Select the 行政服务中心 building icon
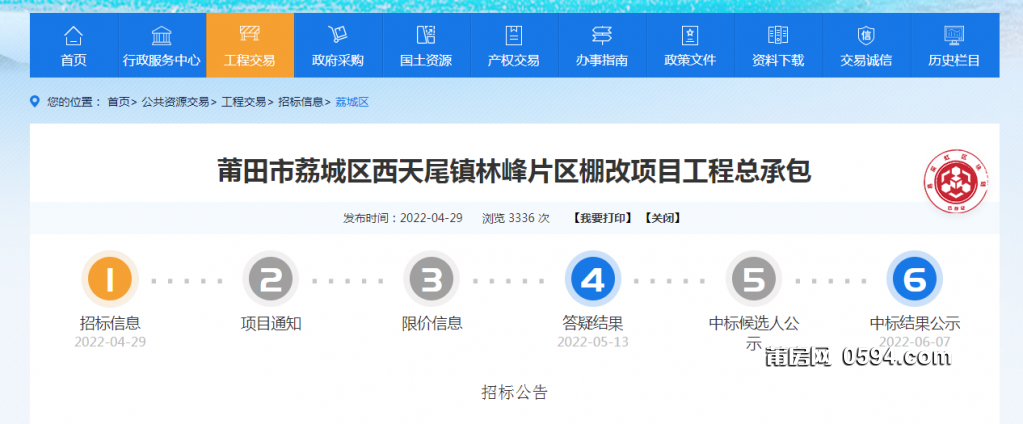 pos(161,35)
